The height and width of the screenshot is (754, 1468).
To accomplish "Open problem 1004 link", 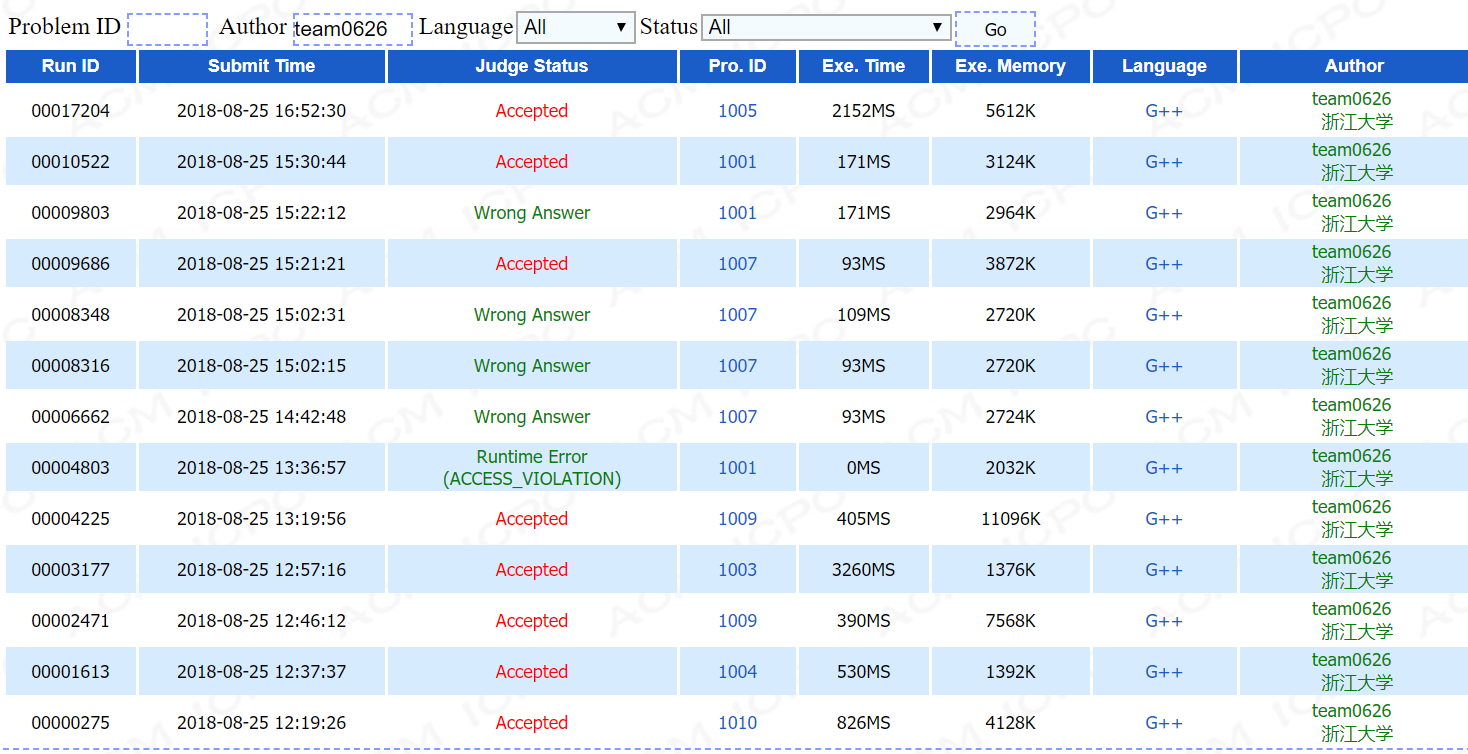I will (737, 672).
